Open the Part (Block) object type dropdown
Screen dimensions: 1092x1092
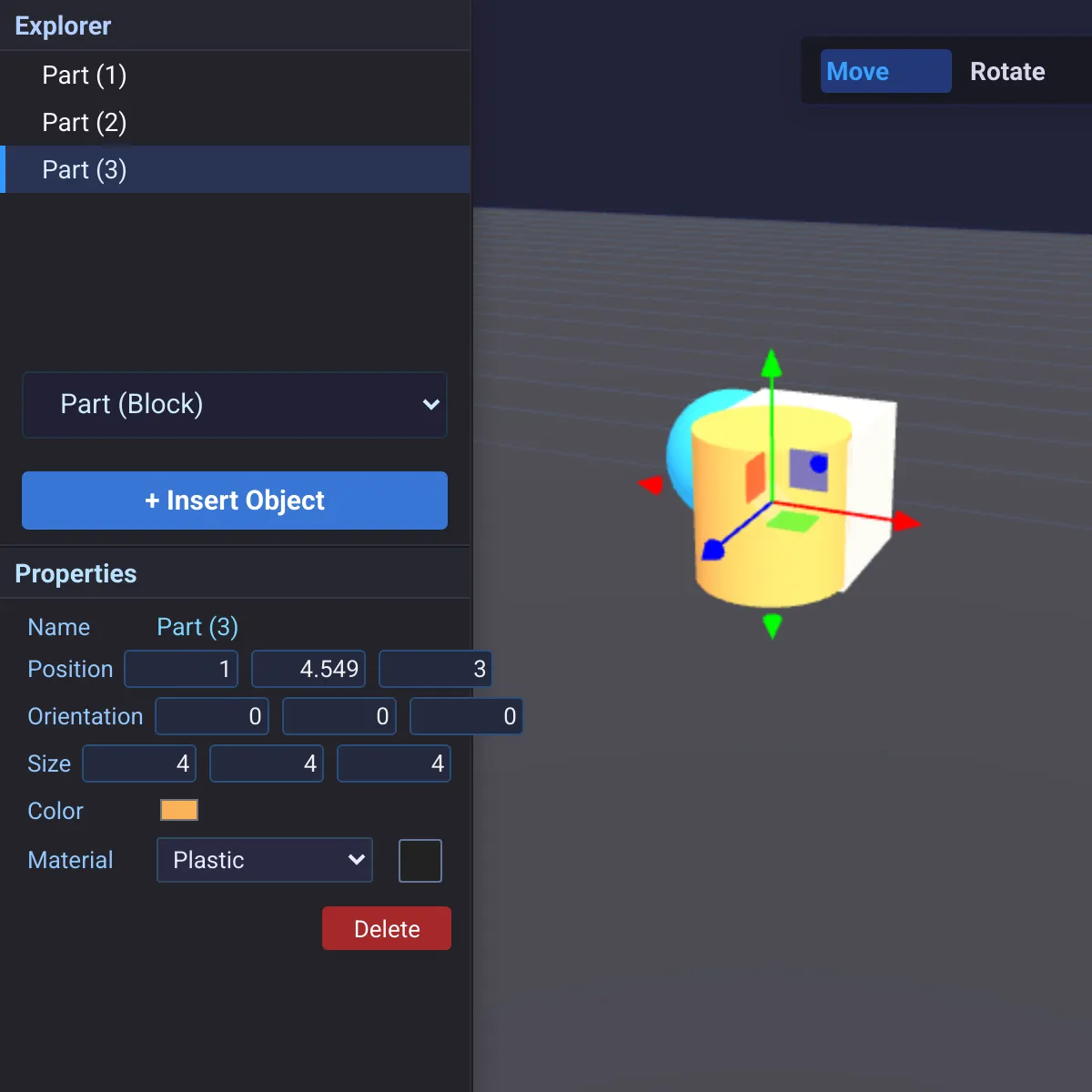coord(235,405)
